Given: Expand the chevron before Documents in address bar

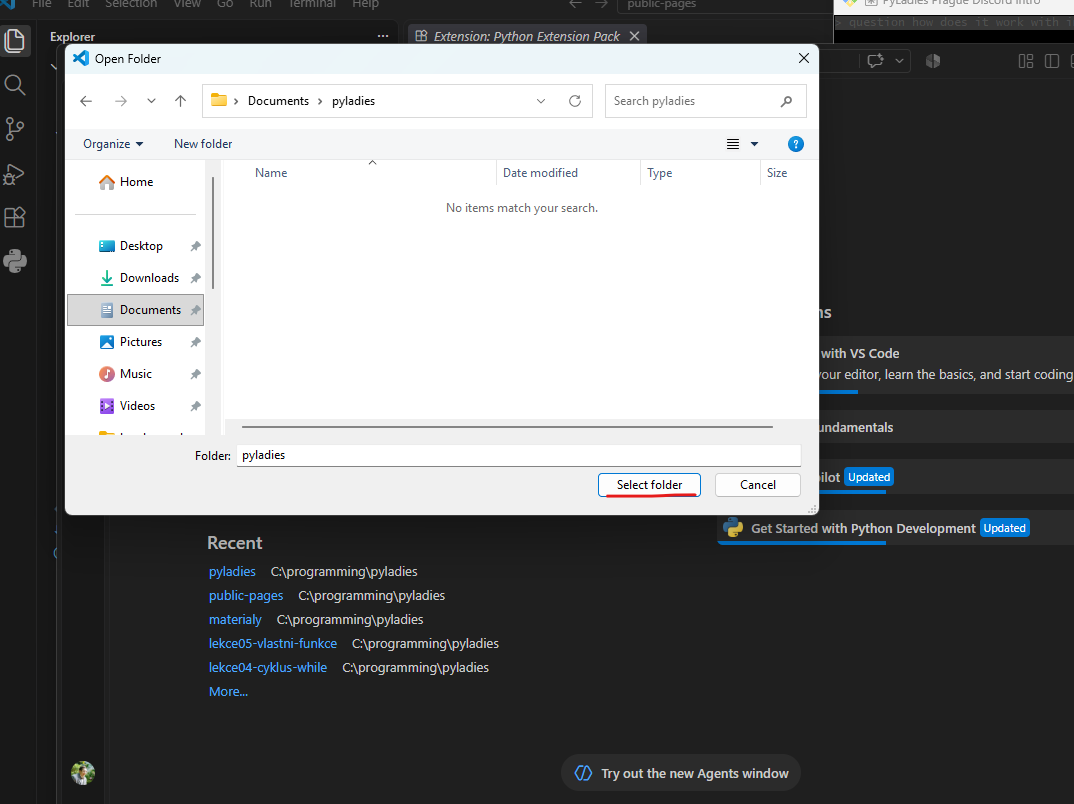Looking at the screenshot, I should click(236, 101).
